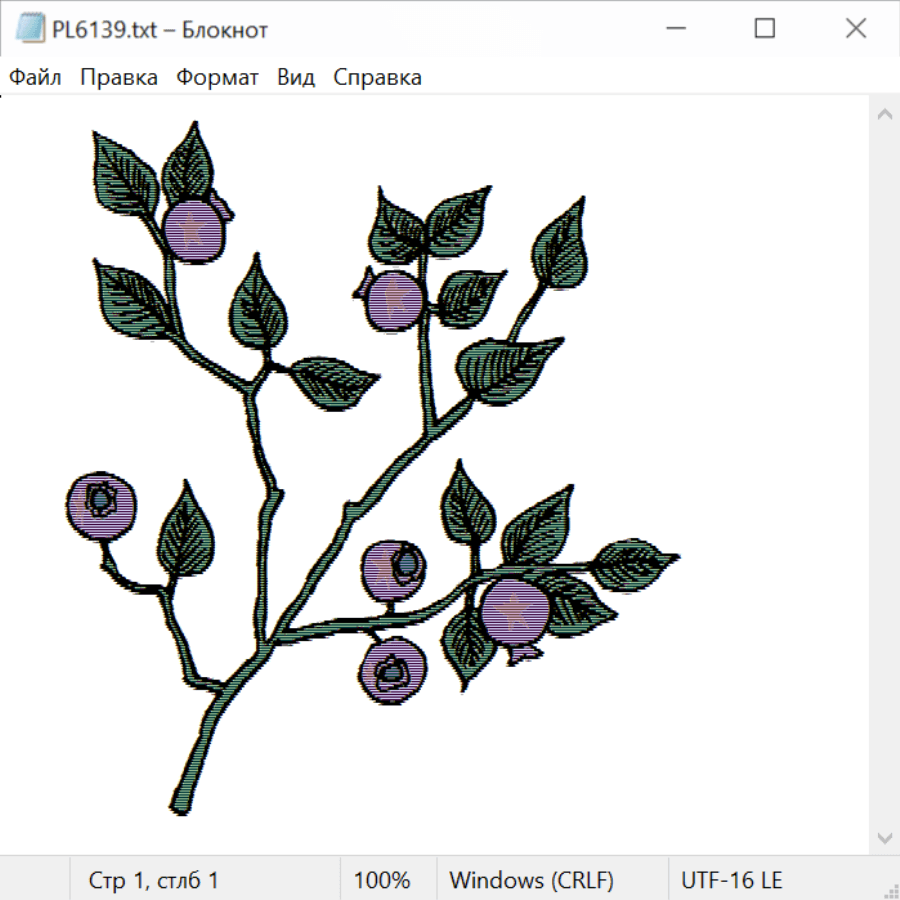Click the UTF-16 LE encoding indicator
Image resolution: width=900 pixels, height=900 pixels.
[731, 880]
